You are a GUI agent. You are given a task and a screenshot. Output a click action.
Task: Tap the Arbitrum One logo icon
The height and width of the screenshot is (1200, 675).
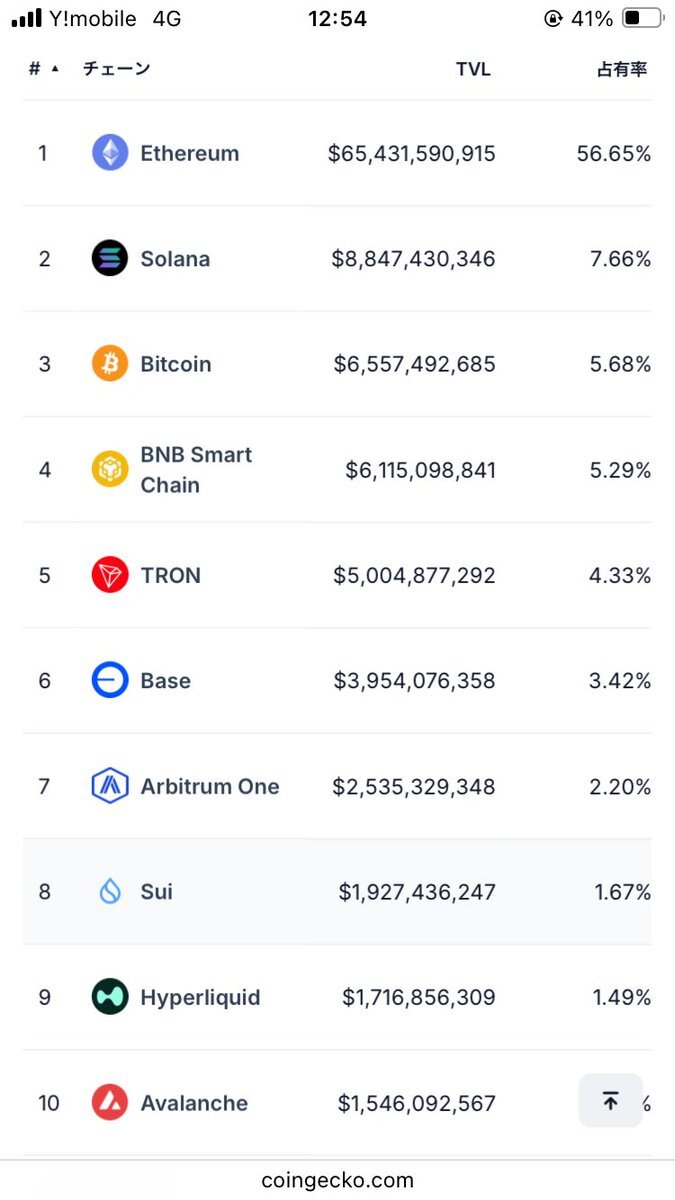click(x=110, y=786)
